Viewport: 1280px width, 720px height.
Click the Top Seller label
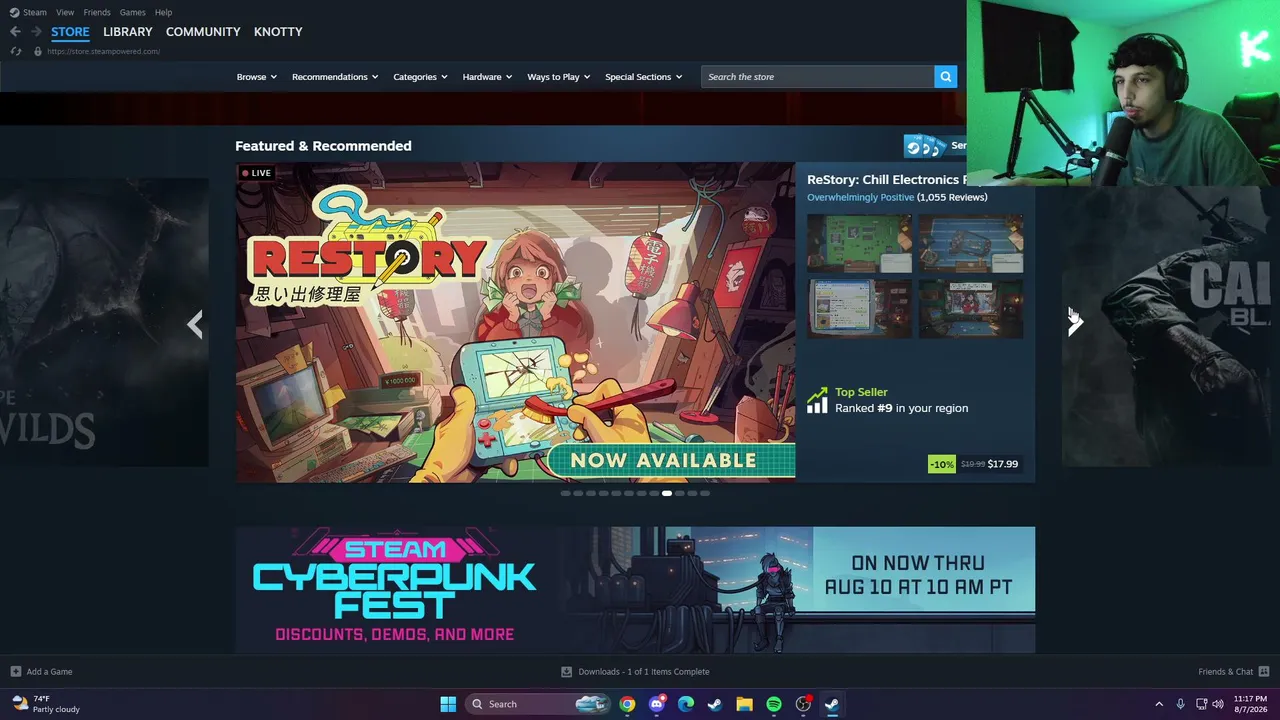[x=861, y=392]
